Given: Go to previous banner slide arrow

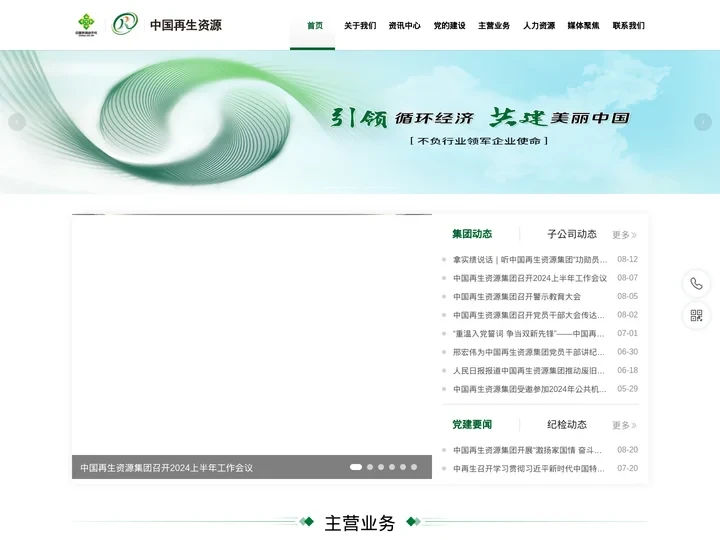Looking at the screenshot, I should click(17, 122).
